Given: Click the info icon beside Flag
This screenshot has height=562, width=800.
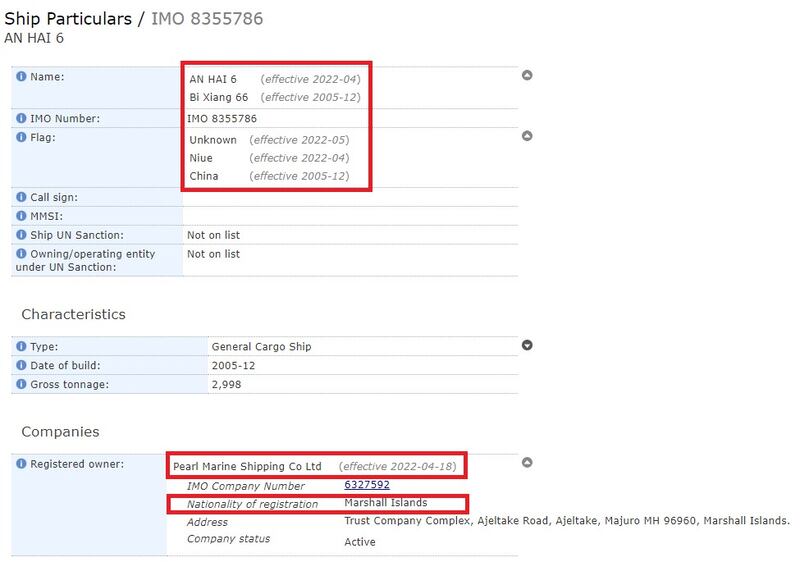Looking at the screenshot, I should [x=21, y=137].
